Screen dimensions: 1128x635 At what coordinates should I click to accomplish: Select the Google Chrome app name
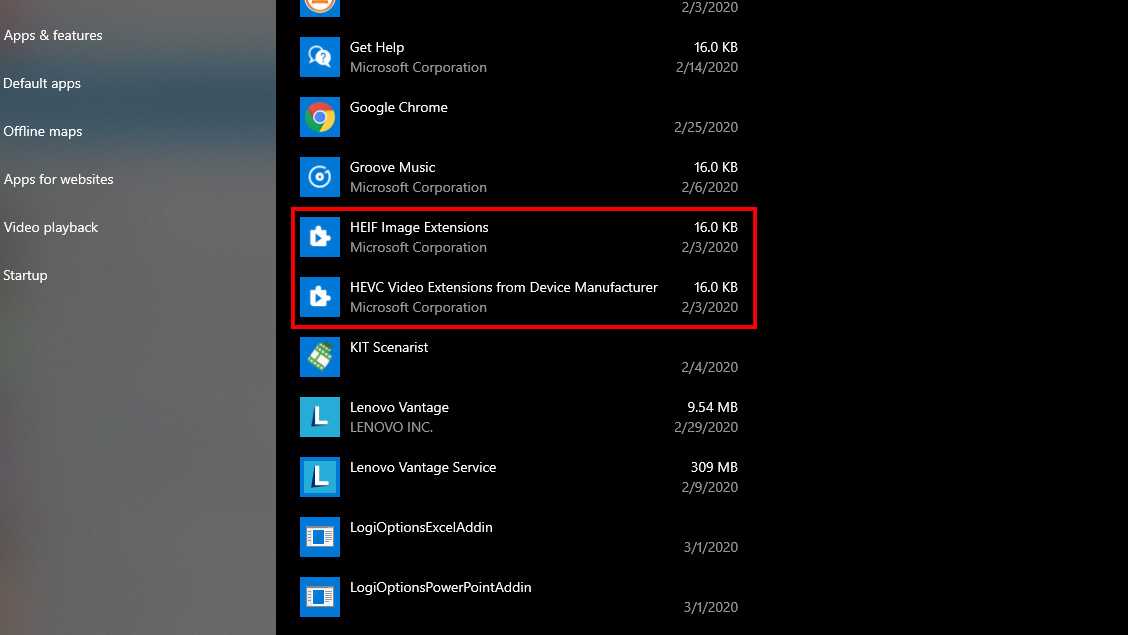(398, 107)
